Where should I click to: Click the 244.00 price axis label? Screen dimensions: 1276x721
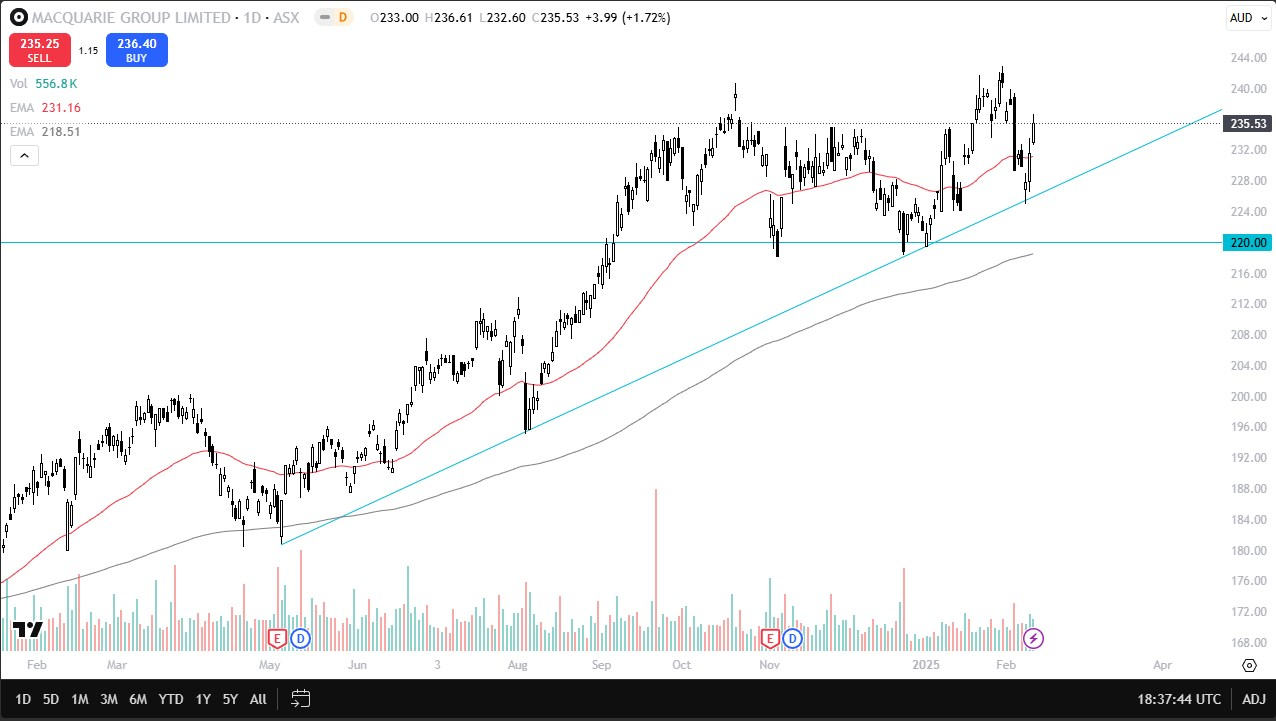pyautogui.click(x=1246, y=57)
